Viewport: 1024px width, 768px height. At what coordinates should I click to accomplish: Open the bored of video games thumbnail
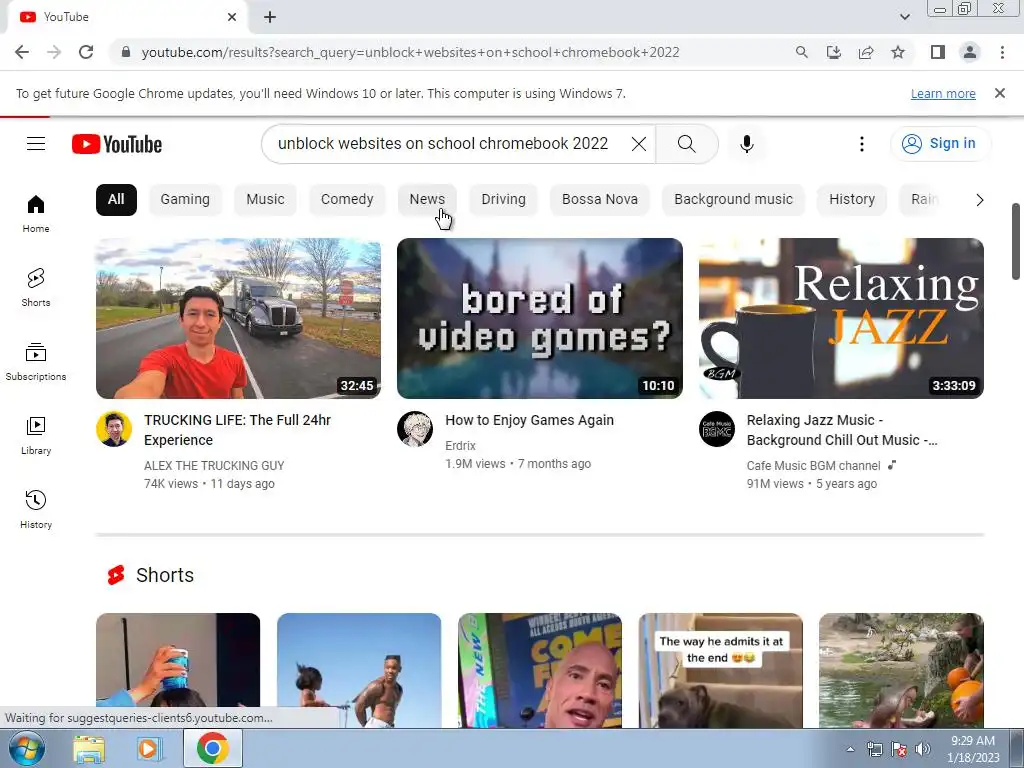point(539,318)
